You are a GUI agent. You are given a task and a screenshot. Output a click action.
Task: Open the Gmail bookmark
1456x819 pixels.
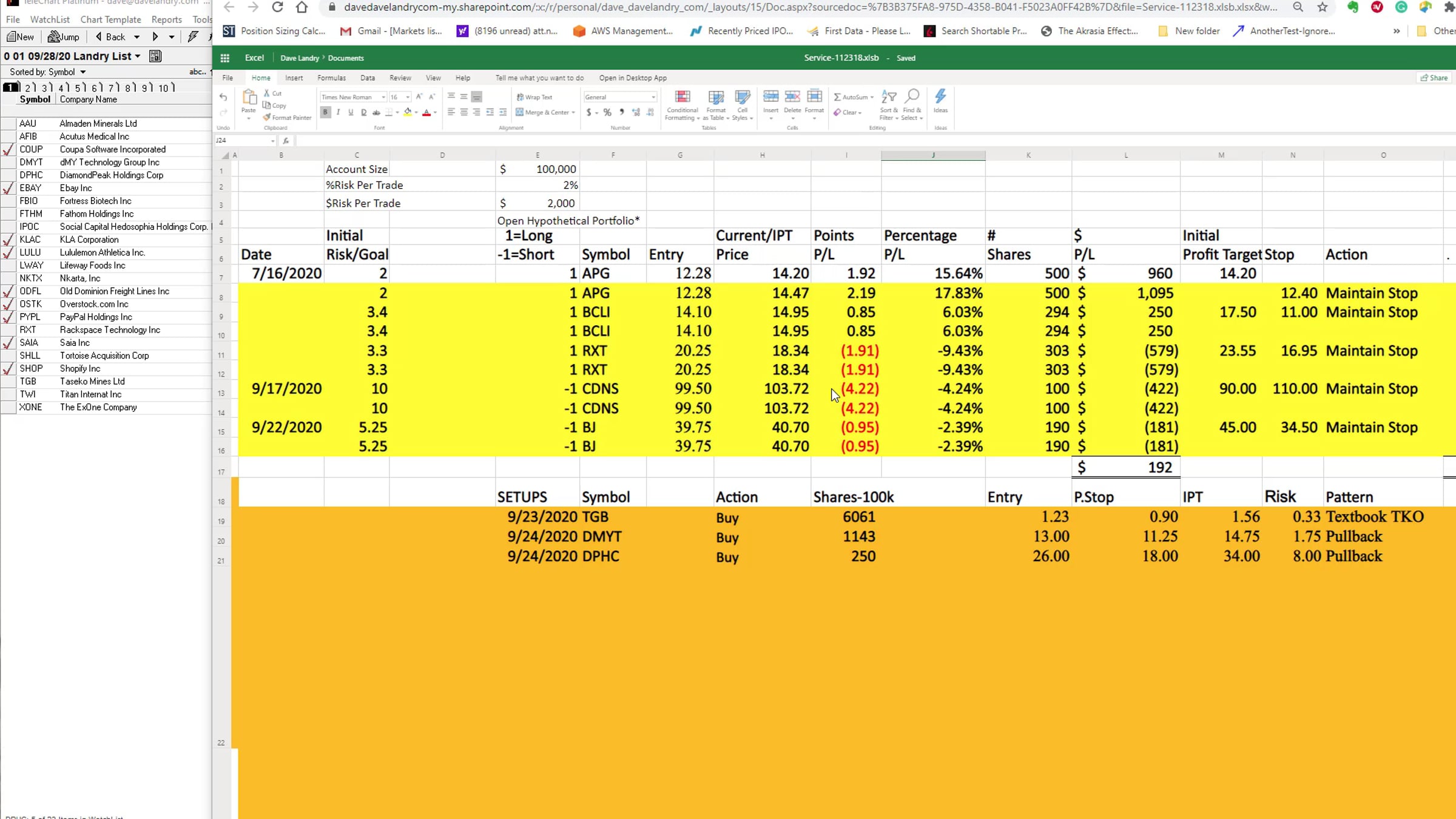coord(391,31)
